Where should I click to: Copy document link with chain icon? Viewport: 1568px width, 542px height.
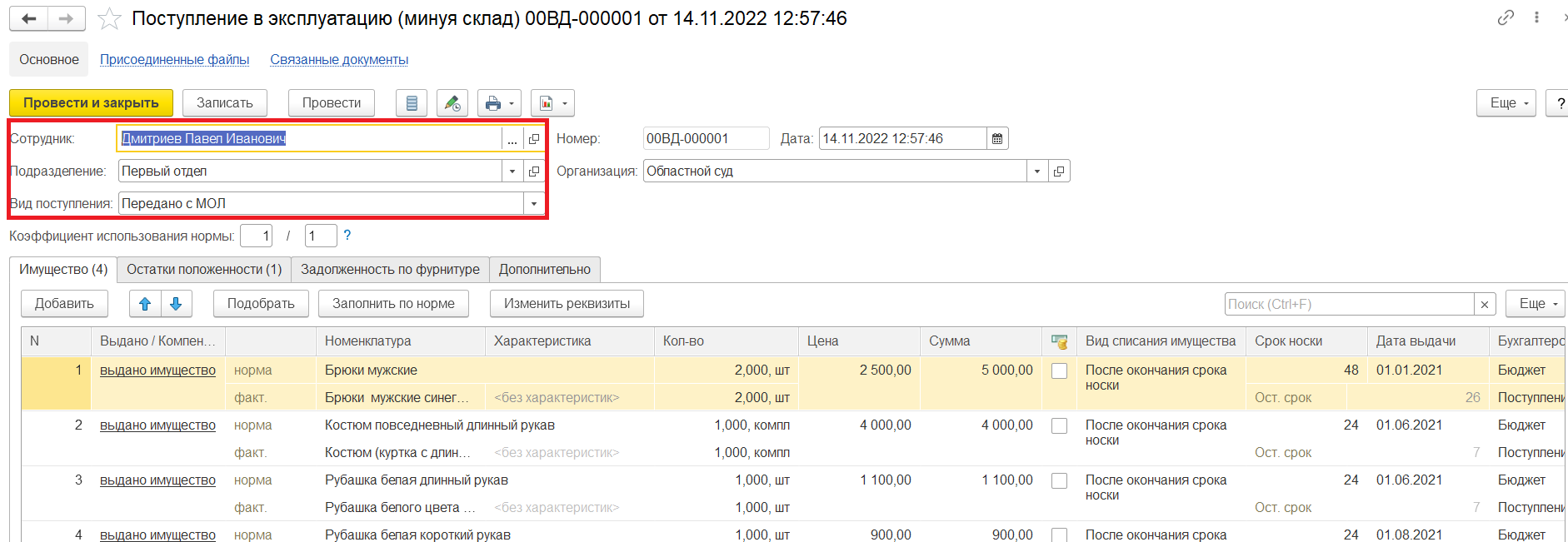[x=1506, y=17]
